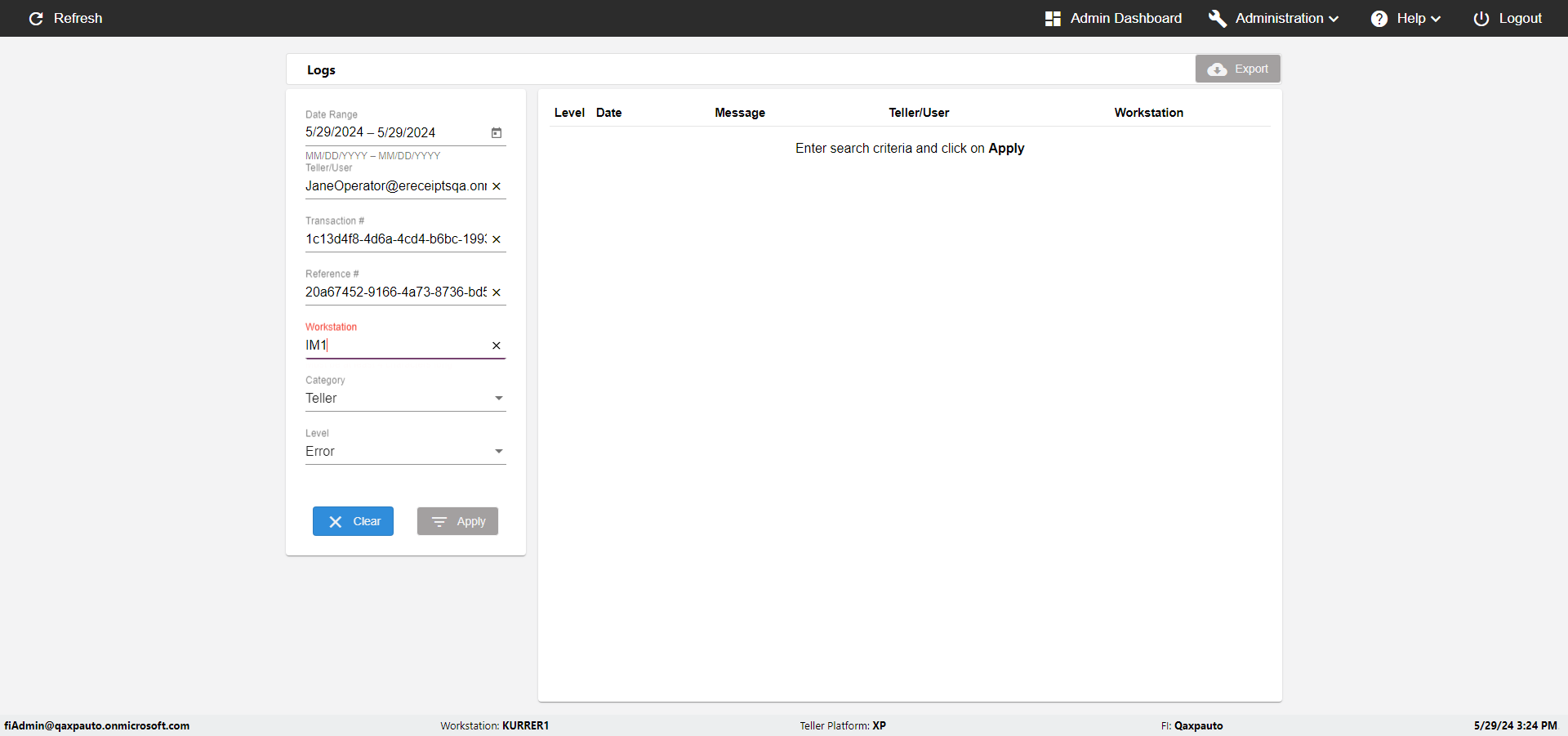Click the Administration wrench icon
This screenshot has width=1568, height=736.
pos(1217,18)
